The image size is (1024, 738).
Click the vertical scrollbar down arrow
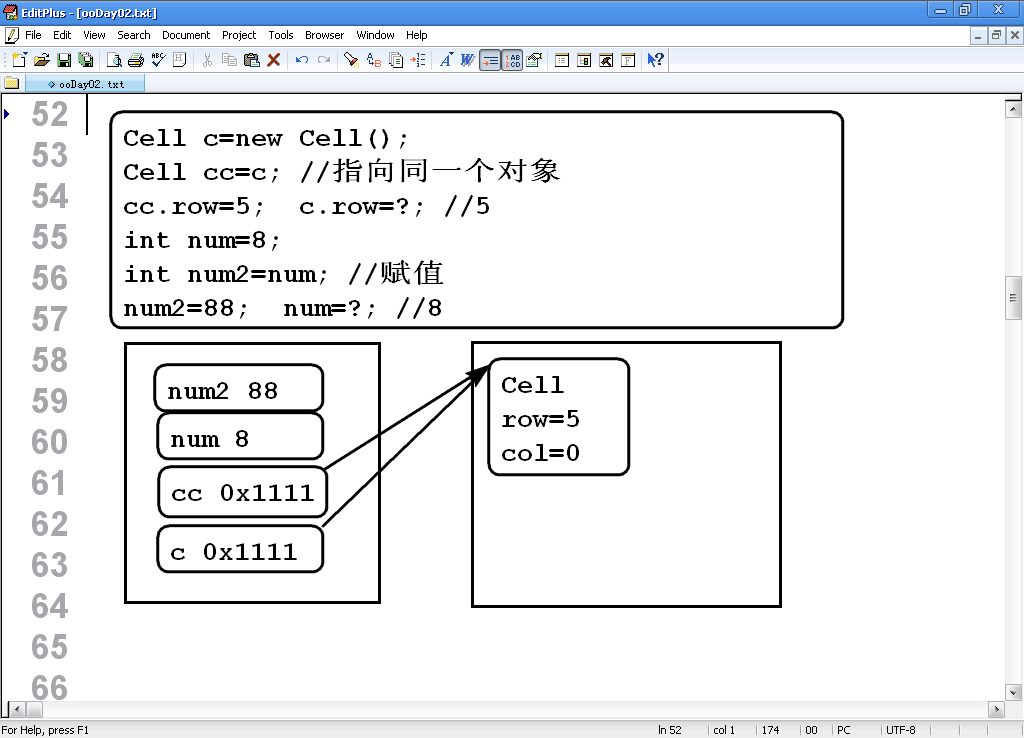(1014, 693)
